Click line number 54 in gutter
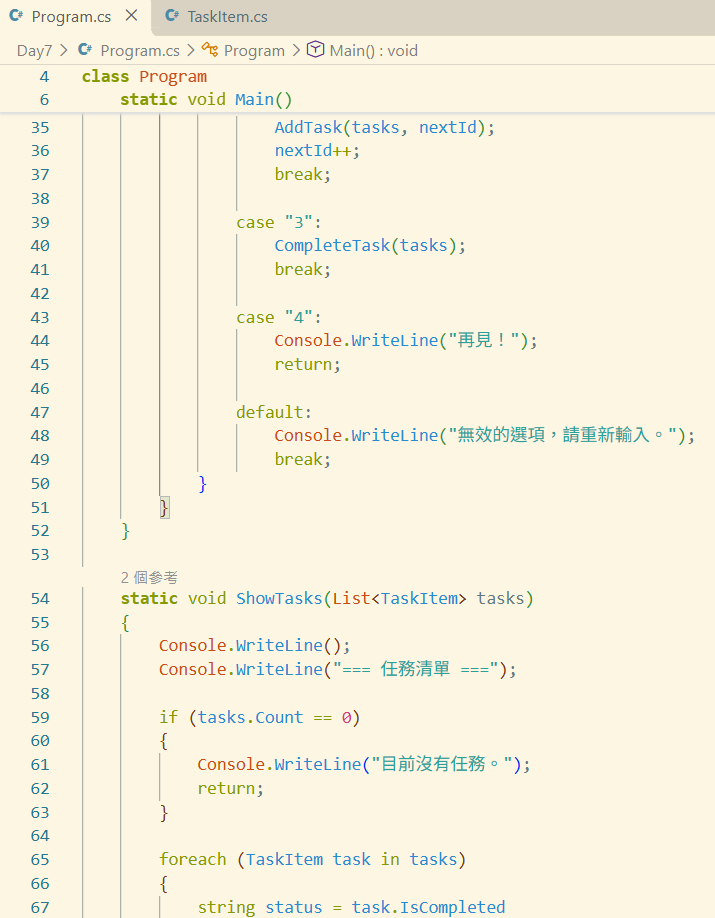The height and width of the screenshot is (918, 715). pos(40,599)
